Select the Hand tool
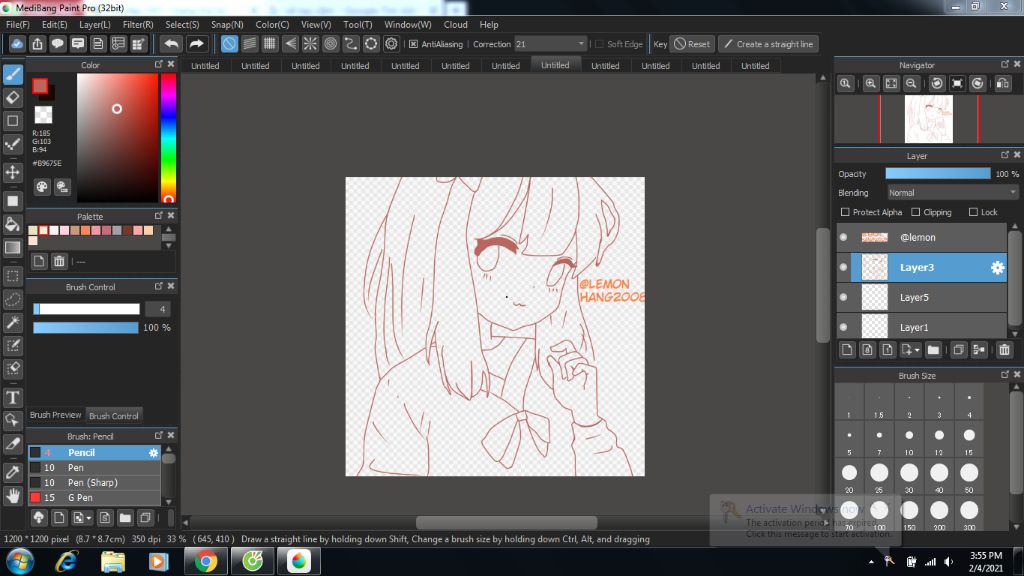Viewport: 1024px width, 576px height. click(13, 496)
